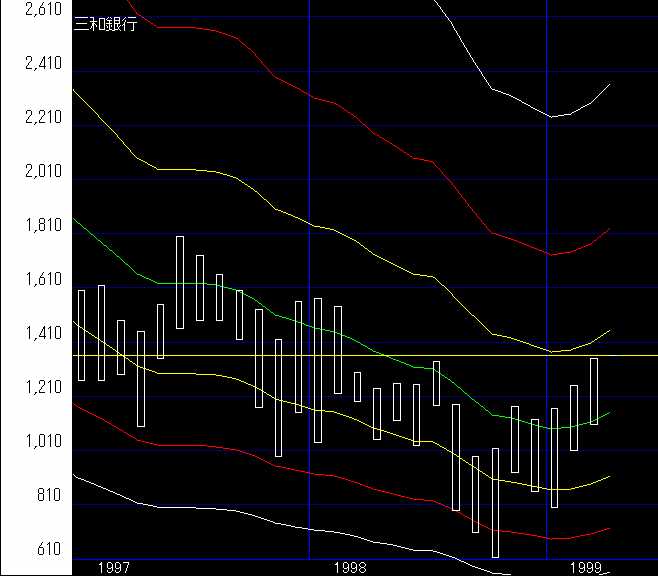Click the 三和銀行 chart title
The width and height of the screenshot is (658, 578).
[106, 25]
